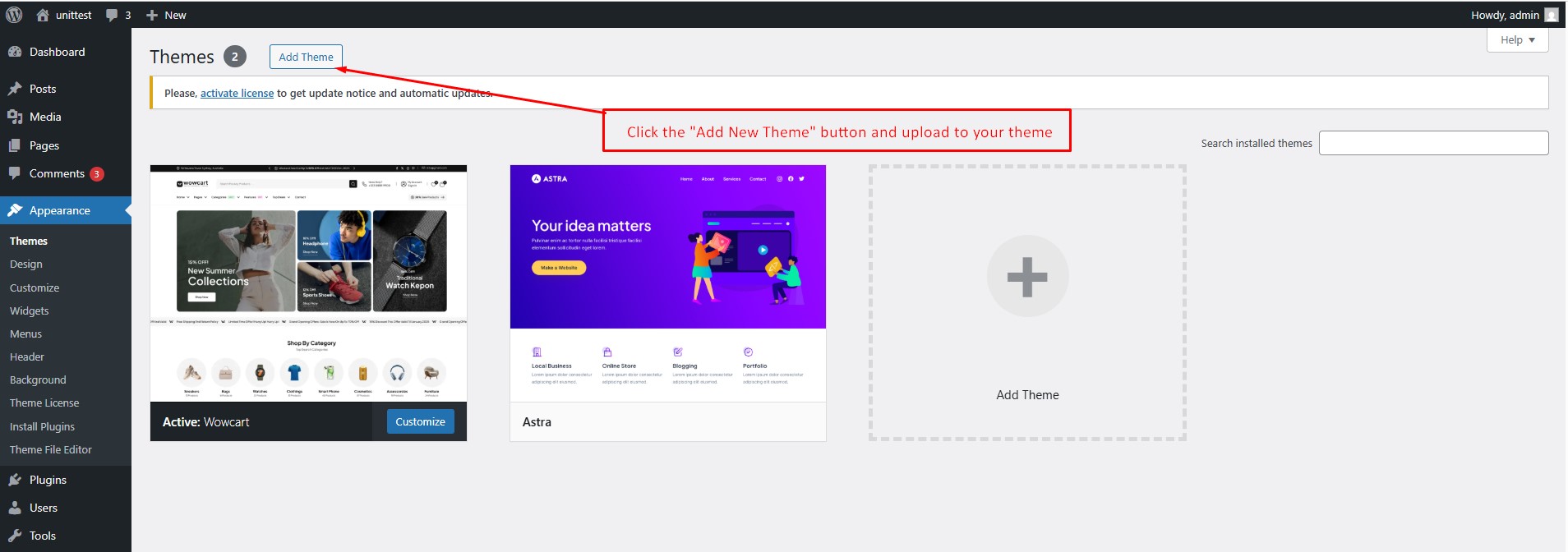Image resolution: width=1568 pixels, height=552 pixels.
Task: Click the plus New button in the admin bar
Action: point(166,15)
